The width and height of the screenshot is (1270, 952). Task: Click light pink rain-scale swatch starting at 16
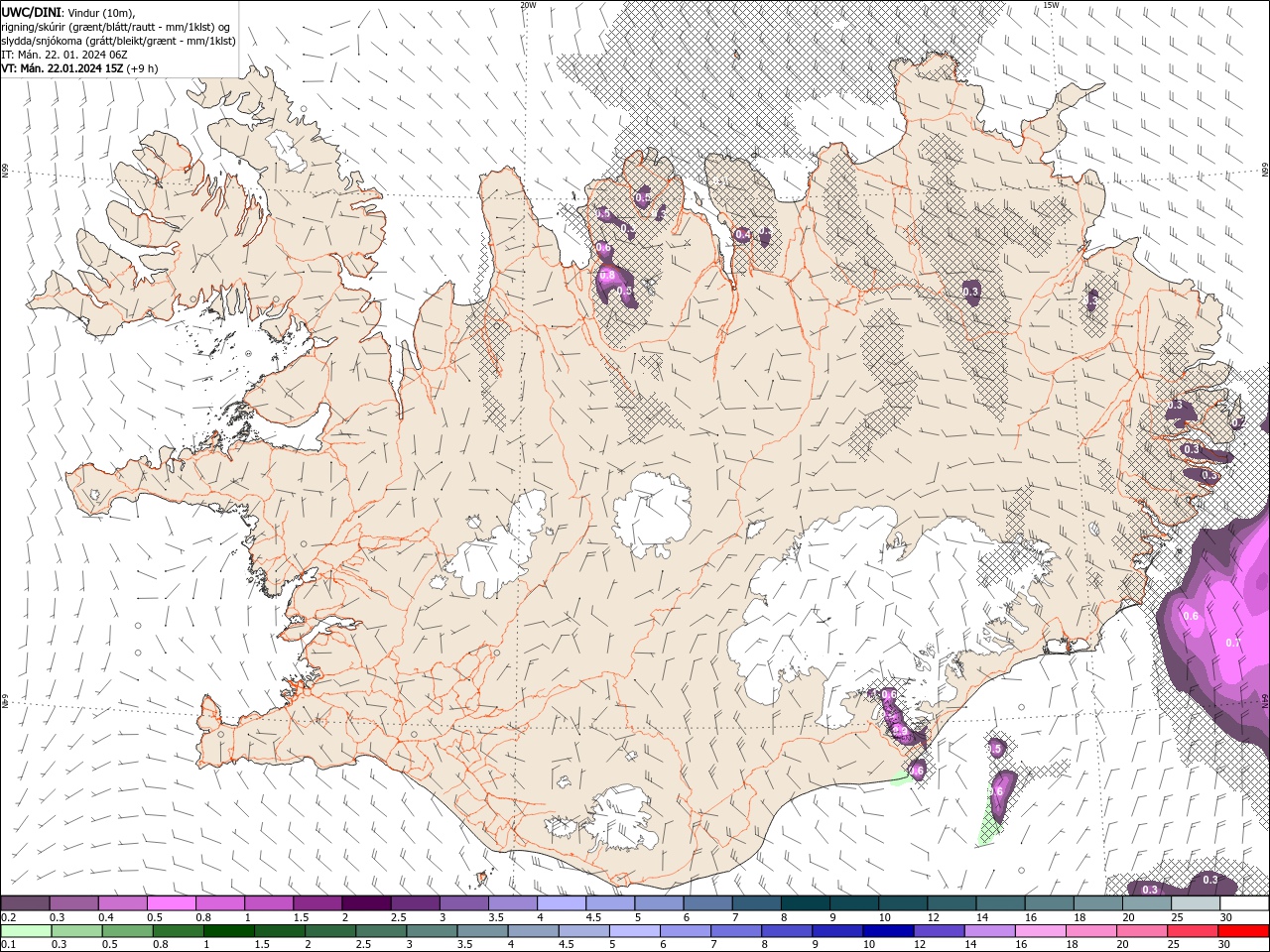point(1041,931)
